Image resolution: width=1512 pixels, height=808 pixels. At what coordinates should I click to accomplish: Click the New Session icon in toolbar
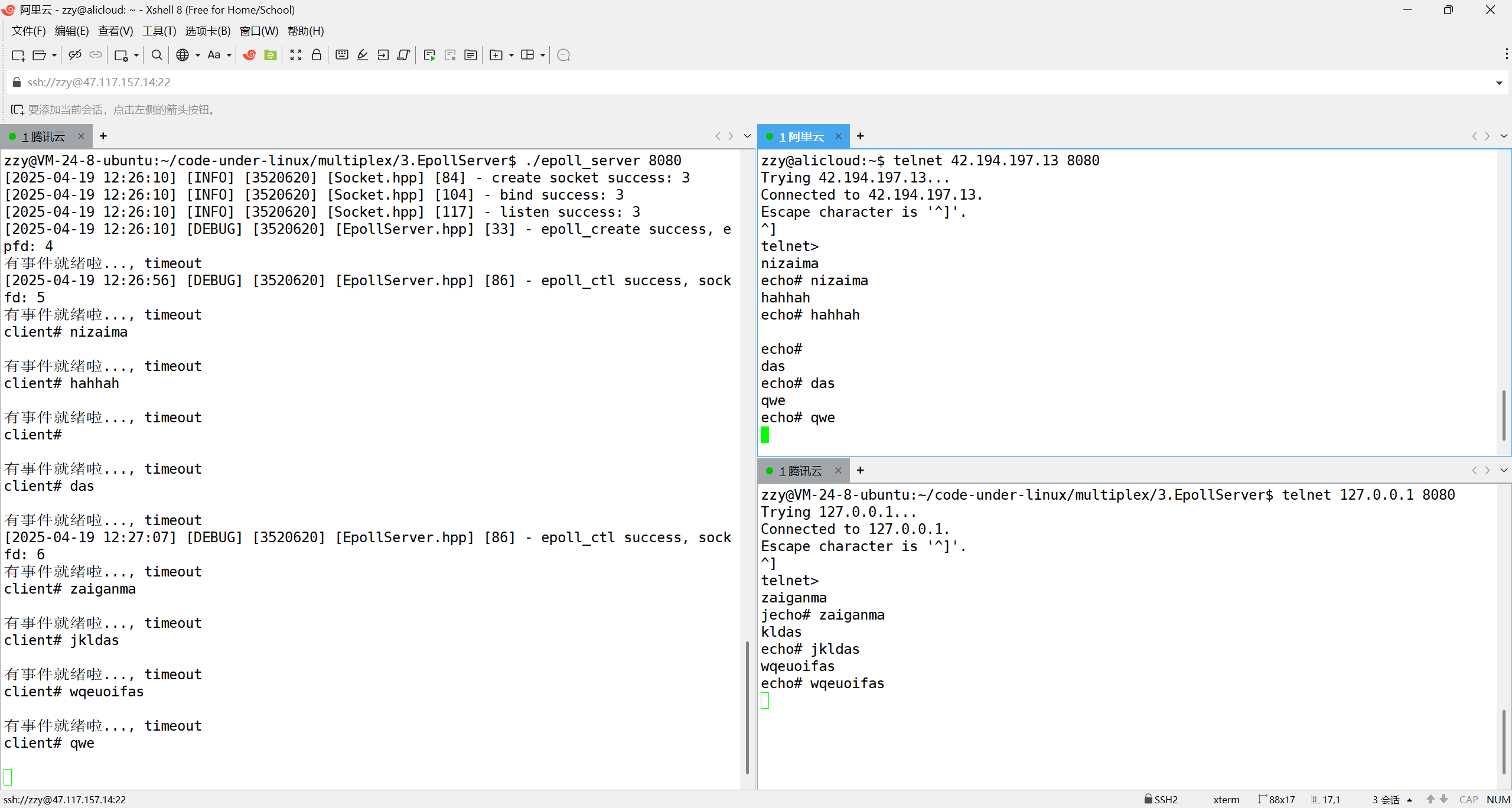(18, 55)
